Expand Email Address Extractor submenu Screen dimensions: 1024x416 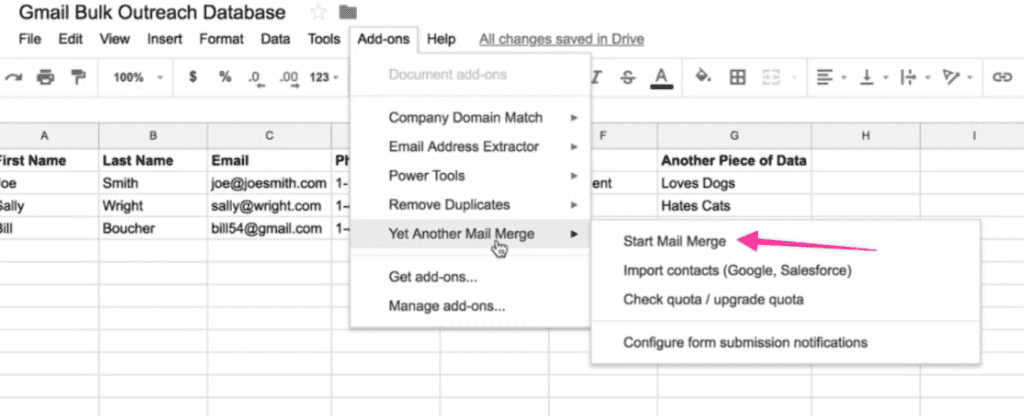tap(470, 146)
